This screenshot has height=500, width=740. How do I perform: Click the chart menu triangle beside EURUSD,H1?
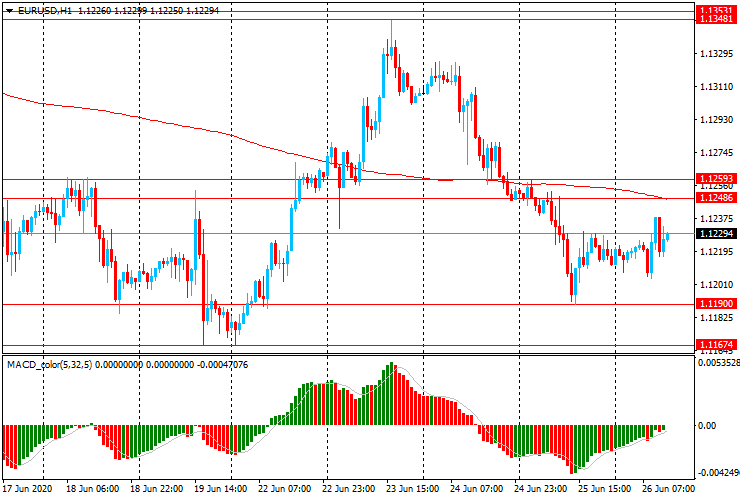9,11
